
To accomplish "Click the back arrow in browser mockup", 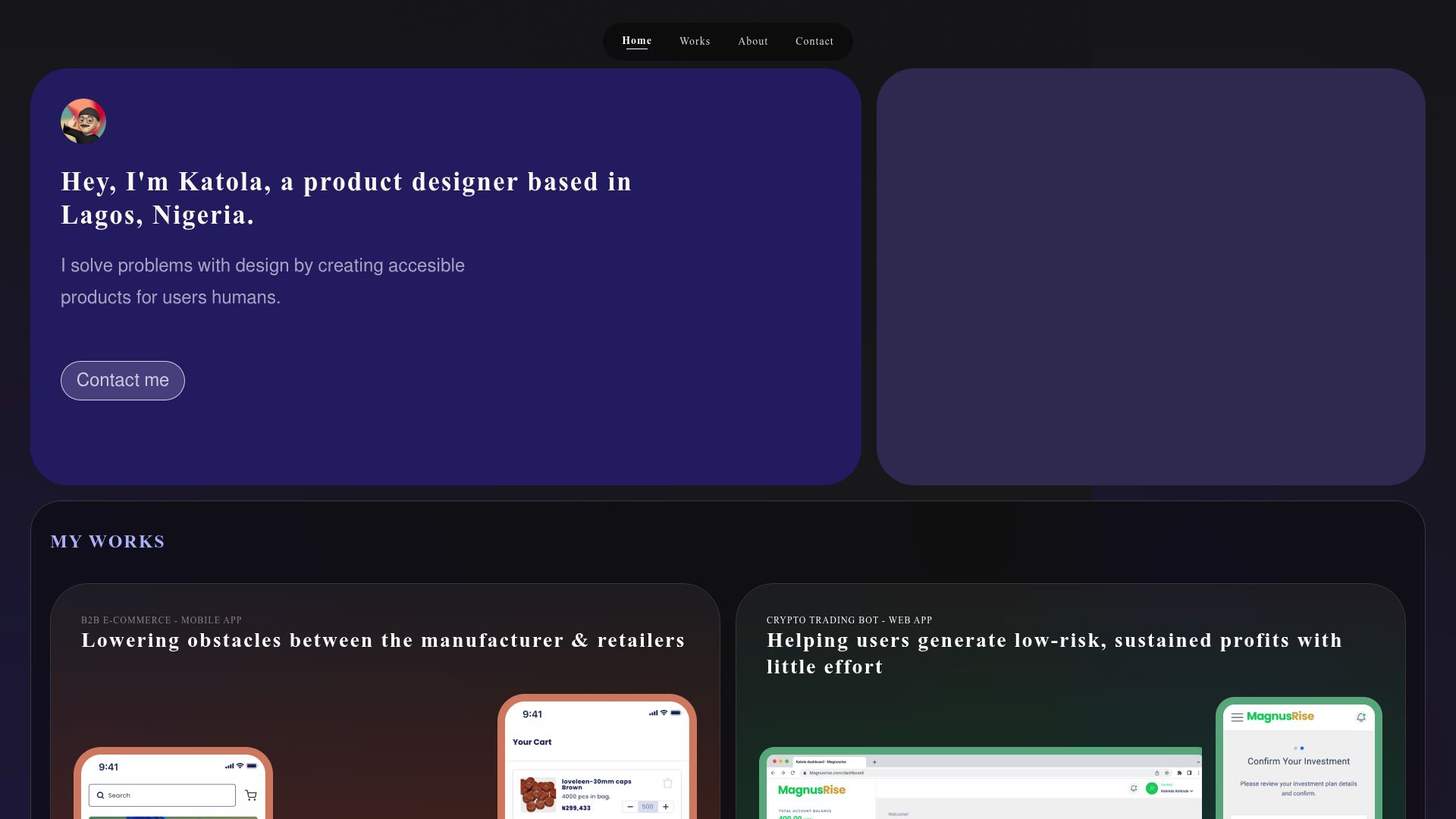I will pyautogui.click(x=773, y=773).
